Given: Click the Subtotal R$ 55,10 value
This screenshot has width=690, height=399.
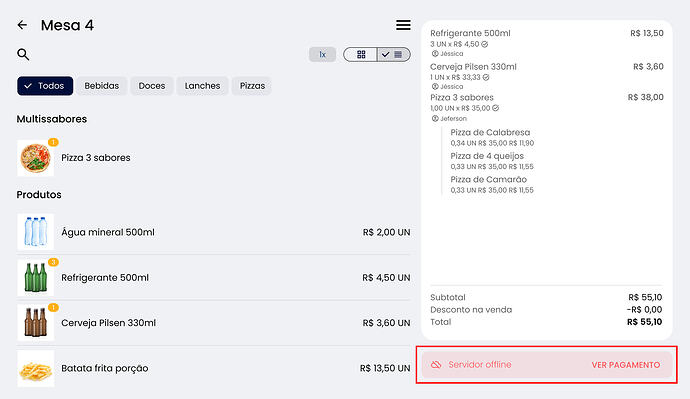Looking at the screenshot, I should 645,297.
